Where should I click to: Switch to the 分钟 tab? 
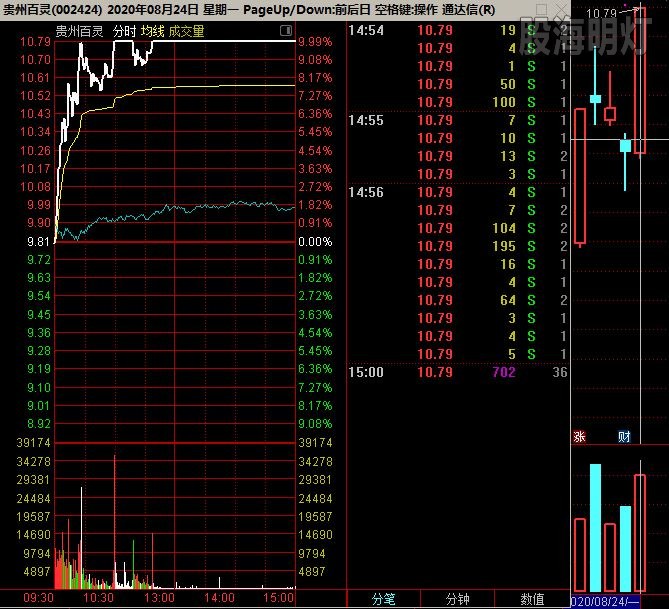coord(457,599)
